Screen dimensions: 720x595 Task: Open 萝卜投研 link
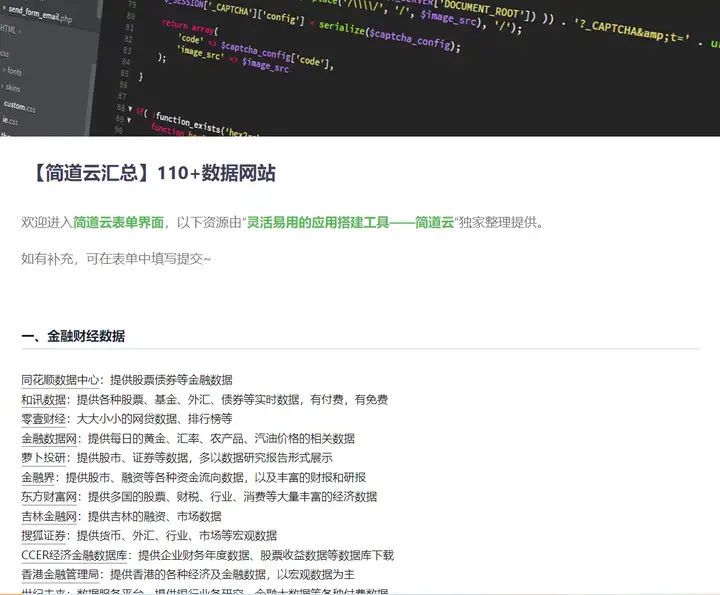pyautogui.click(x=44, y=458)
